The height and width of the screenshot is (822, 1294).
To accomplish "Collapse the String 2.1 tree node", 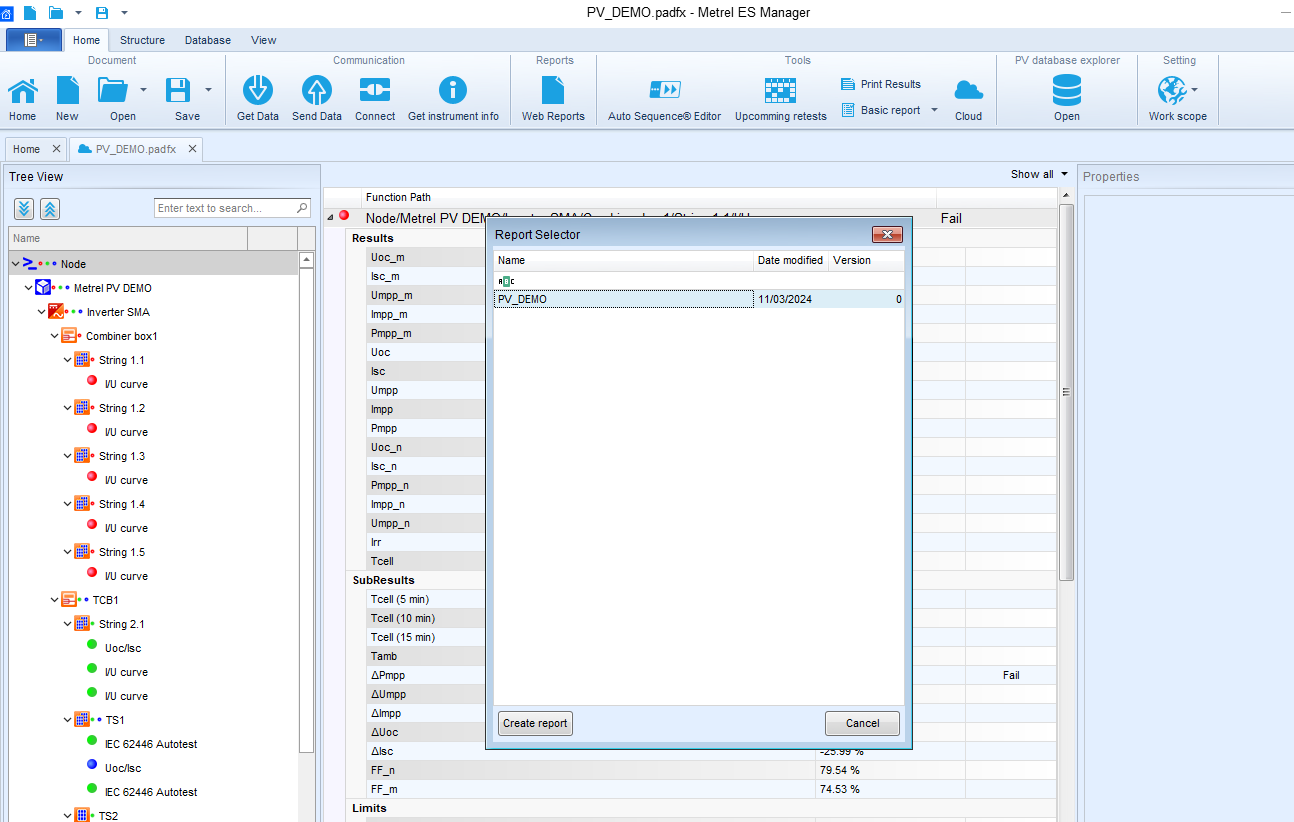I will (68, 624).
